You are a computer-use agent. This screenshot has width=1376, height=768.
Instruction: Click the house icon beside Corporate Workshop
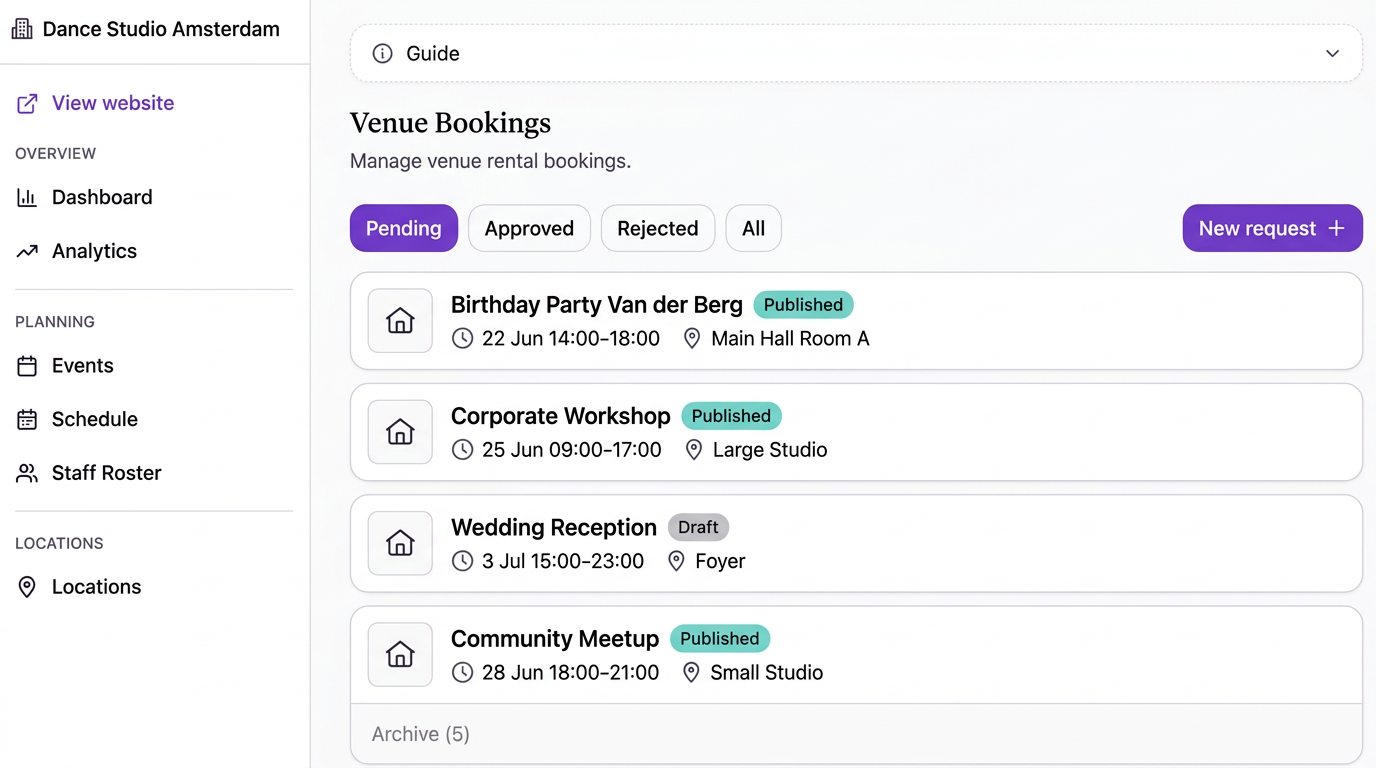400,432
